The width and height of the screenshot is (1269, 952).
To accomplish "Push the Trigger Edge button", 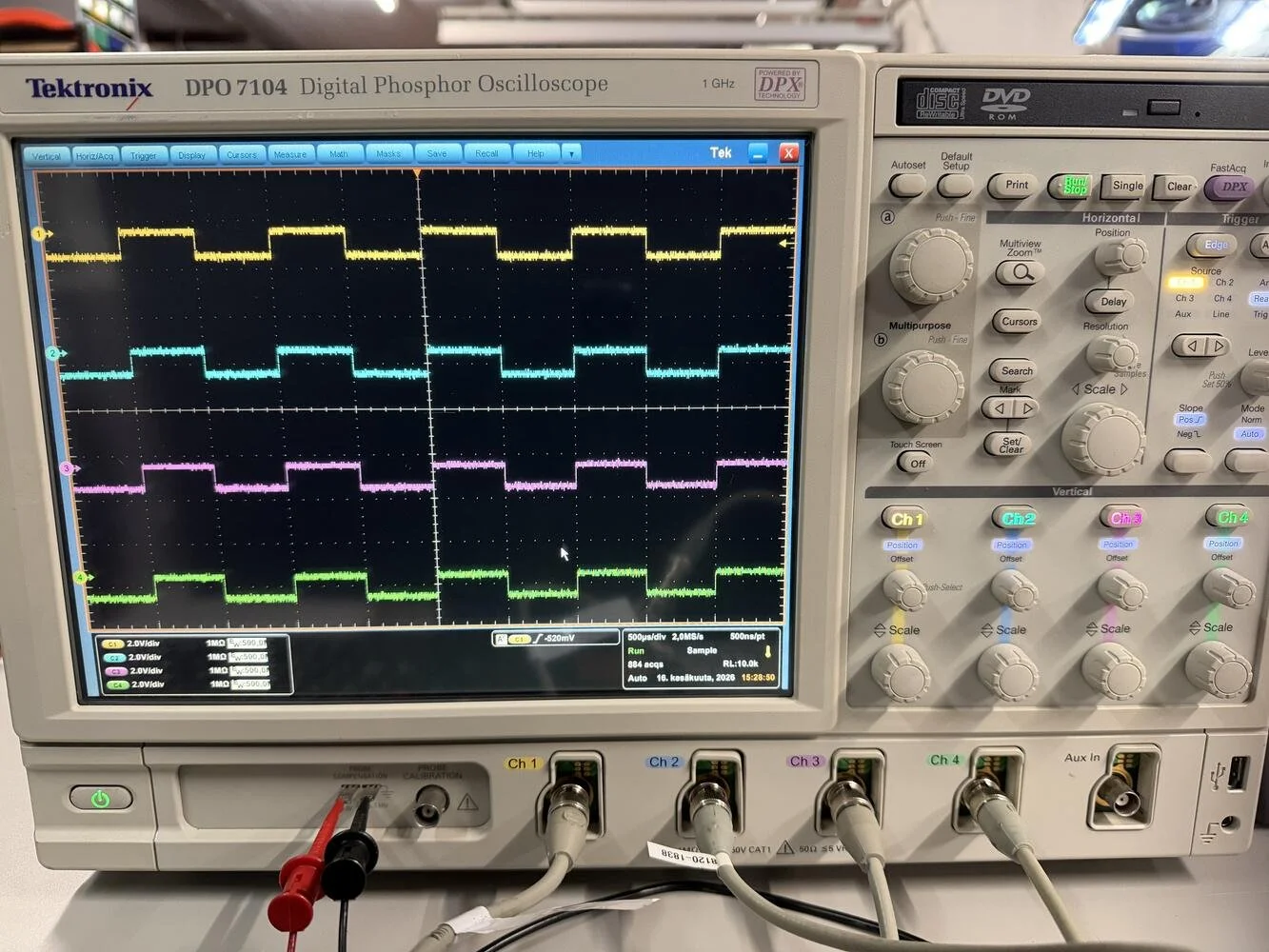I will point(1212,246).
